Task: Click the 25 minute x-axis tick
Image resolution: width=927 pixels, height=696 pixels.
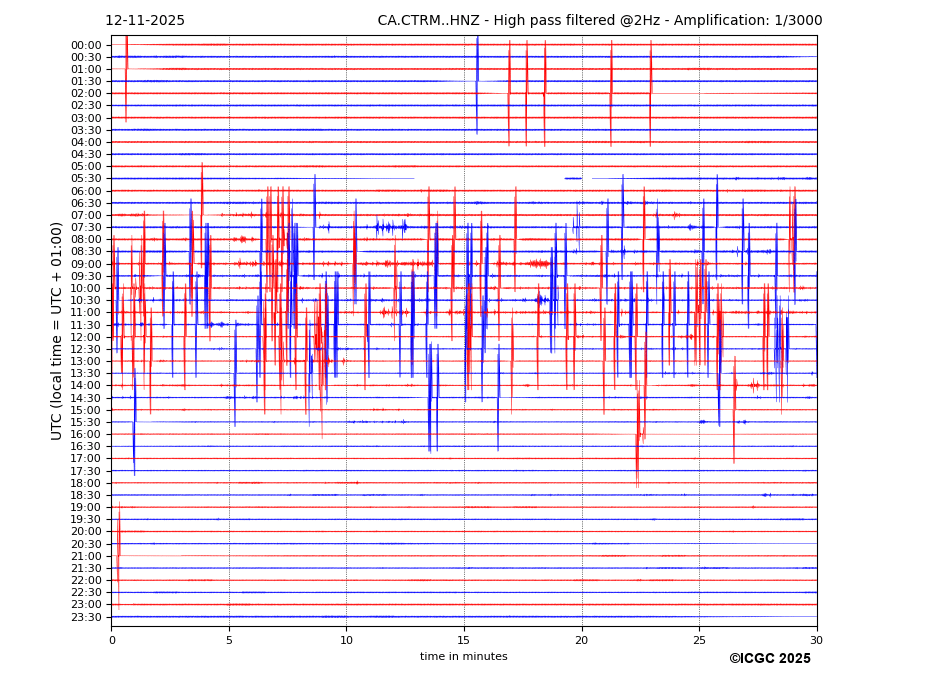Action: 699,640
